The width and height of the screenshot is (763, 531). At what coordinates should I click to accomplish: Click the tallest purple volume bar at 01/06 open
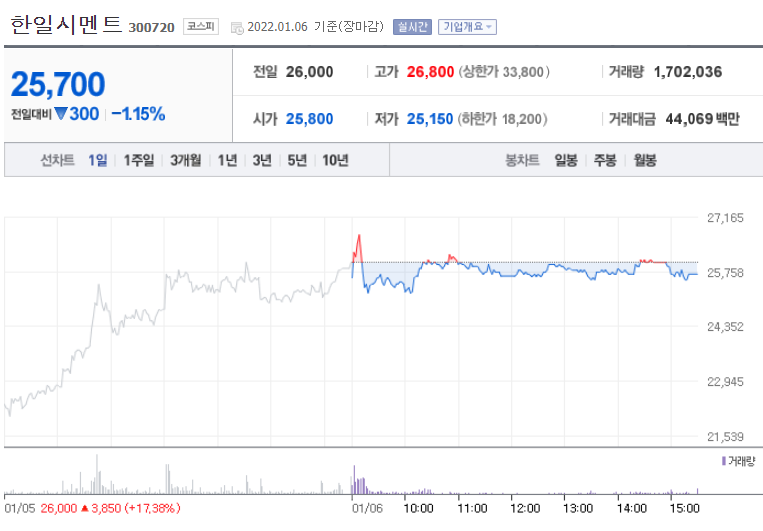pos(354,480)
